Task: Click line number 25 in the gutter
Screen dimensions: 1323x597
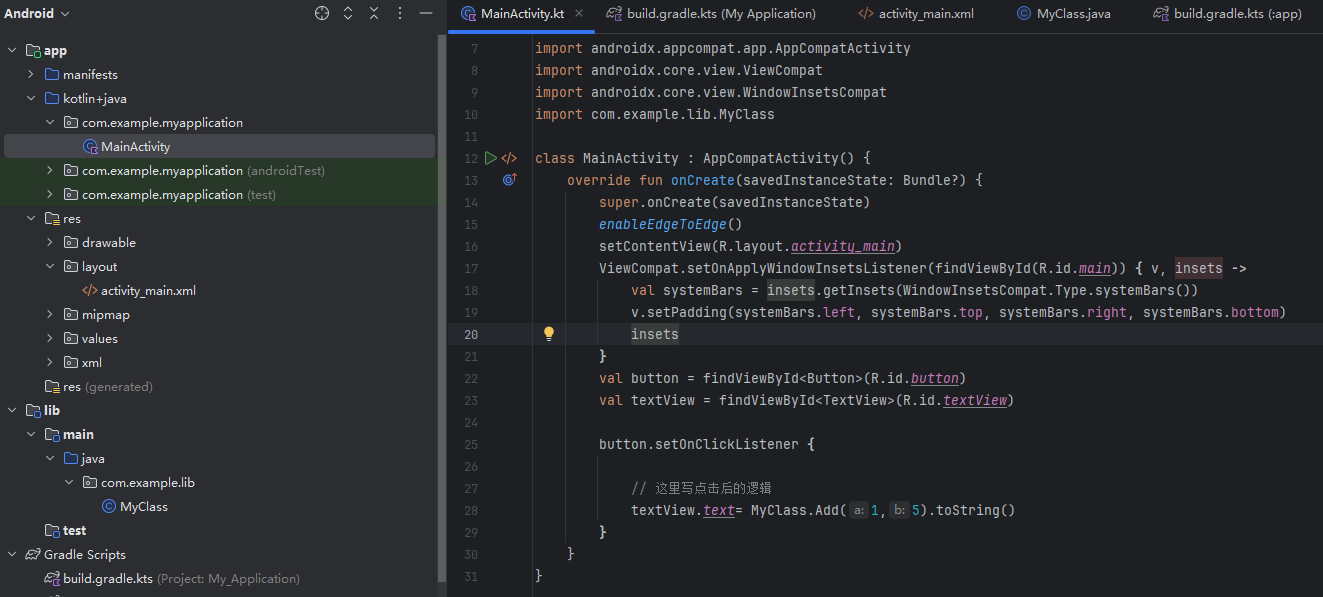Action: [471, 444]
